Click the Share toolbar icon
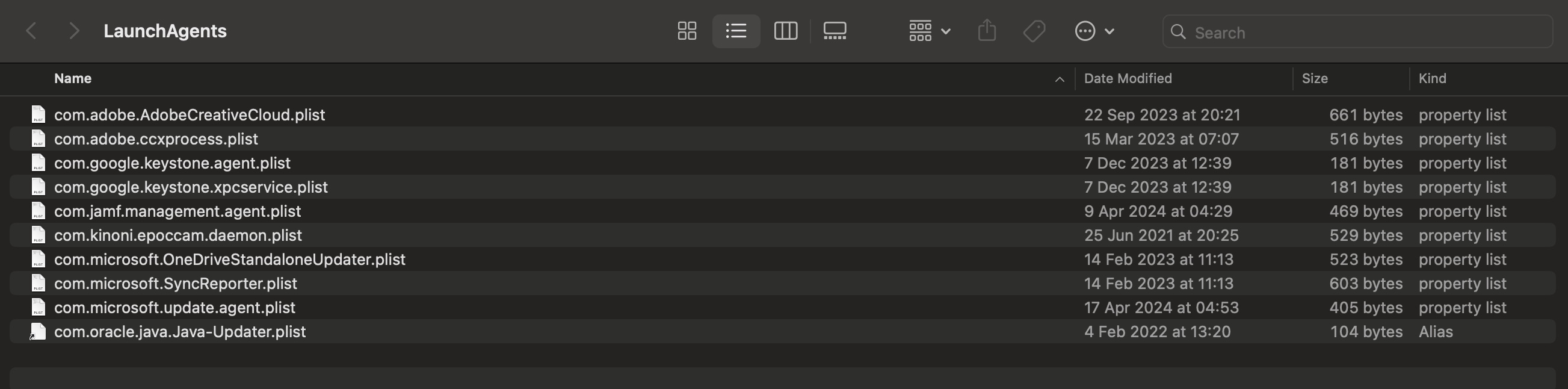The width and height of the screenshot is (1568, 389). tap(987, 31)
